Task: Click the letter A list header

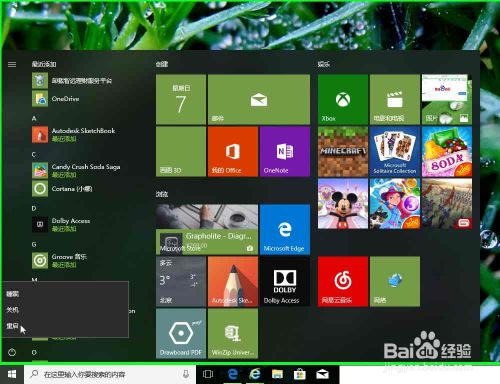Action: point(34,119)
